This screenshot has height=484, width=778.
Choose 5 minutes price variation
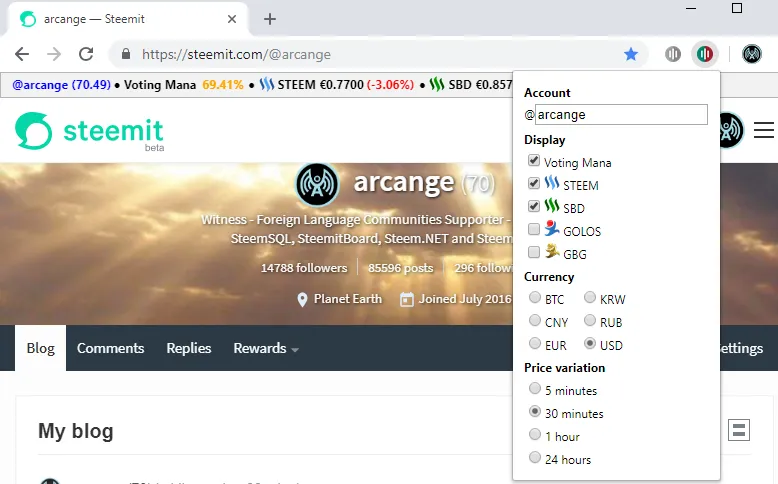pos(534,388)
